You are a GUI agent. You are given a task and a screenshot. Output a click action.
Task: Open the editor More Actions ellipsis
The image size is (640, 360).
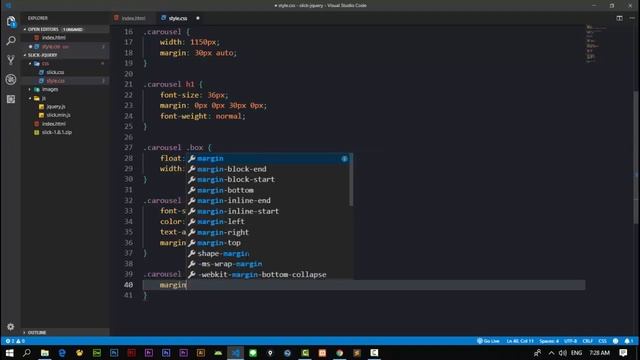(x=632, y=18)
